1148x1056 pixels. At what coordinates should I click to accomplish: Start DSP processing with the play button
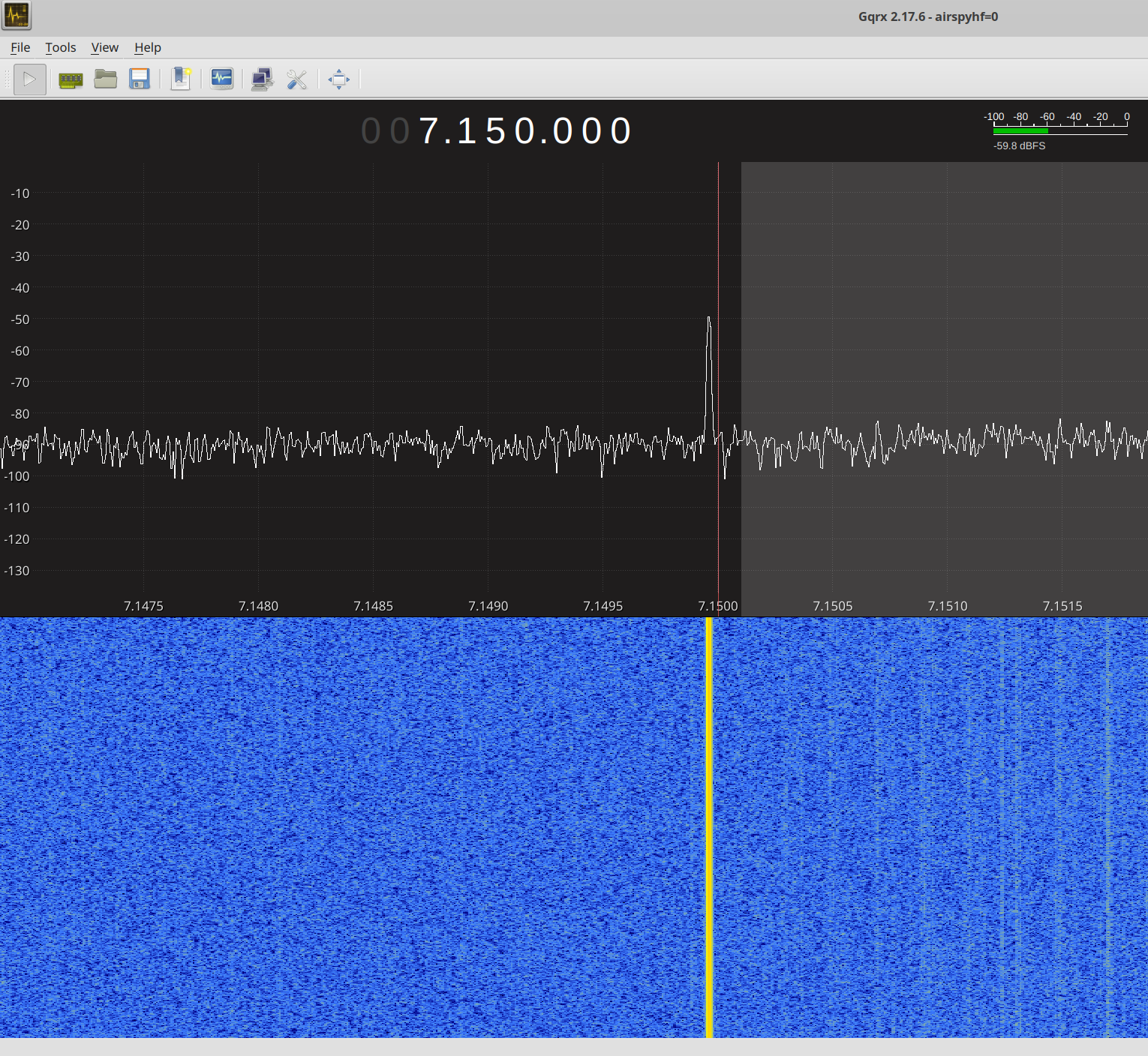click(29, 79)
